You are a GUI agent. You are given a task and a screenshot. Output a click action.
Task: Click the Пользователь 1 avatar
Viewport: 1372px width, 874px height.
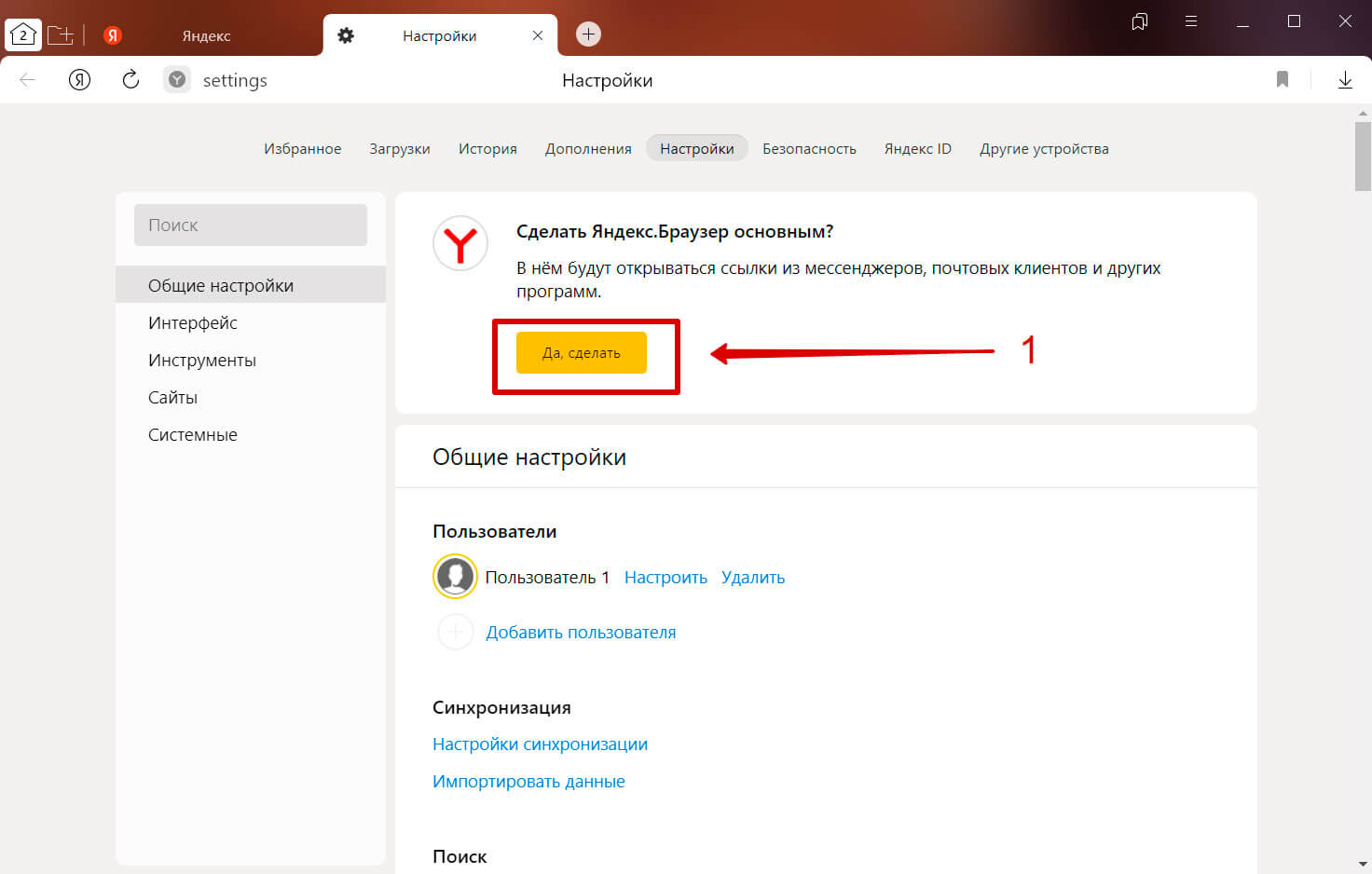[x=455, y=576]
